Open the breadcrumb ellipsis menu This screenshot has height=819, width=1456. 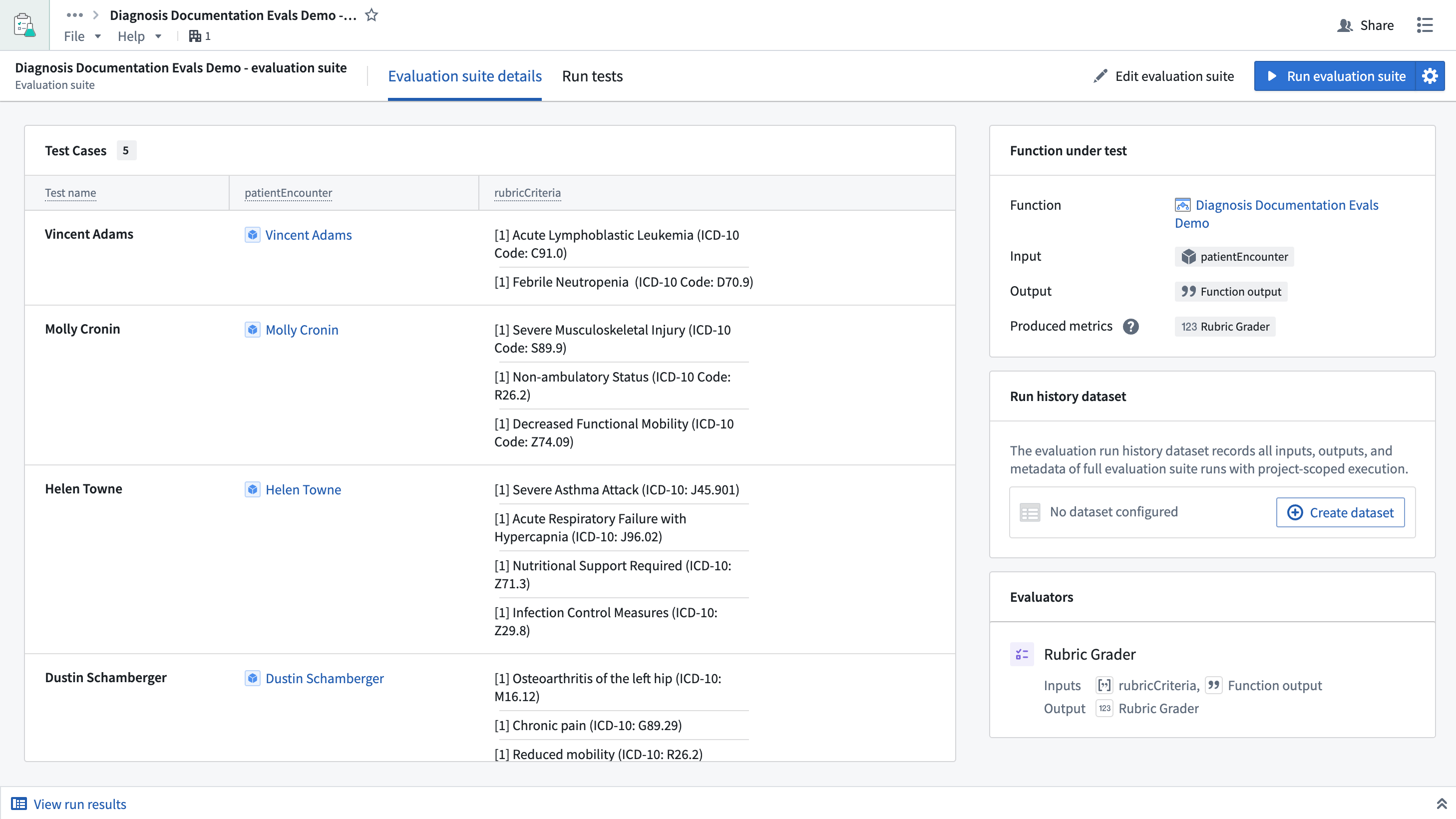point(74,15)
